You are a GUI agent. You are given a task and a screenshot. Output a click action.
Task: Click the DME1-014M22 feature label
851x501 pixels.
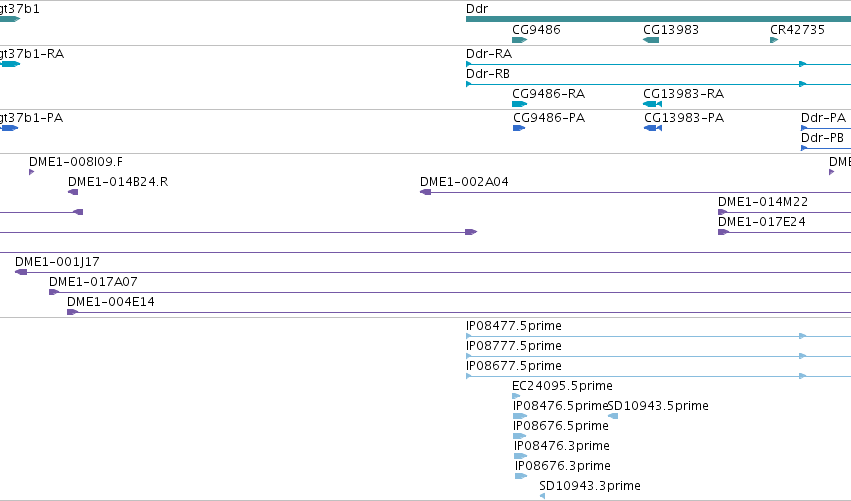[x=763, y=202]
